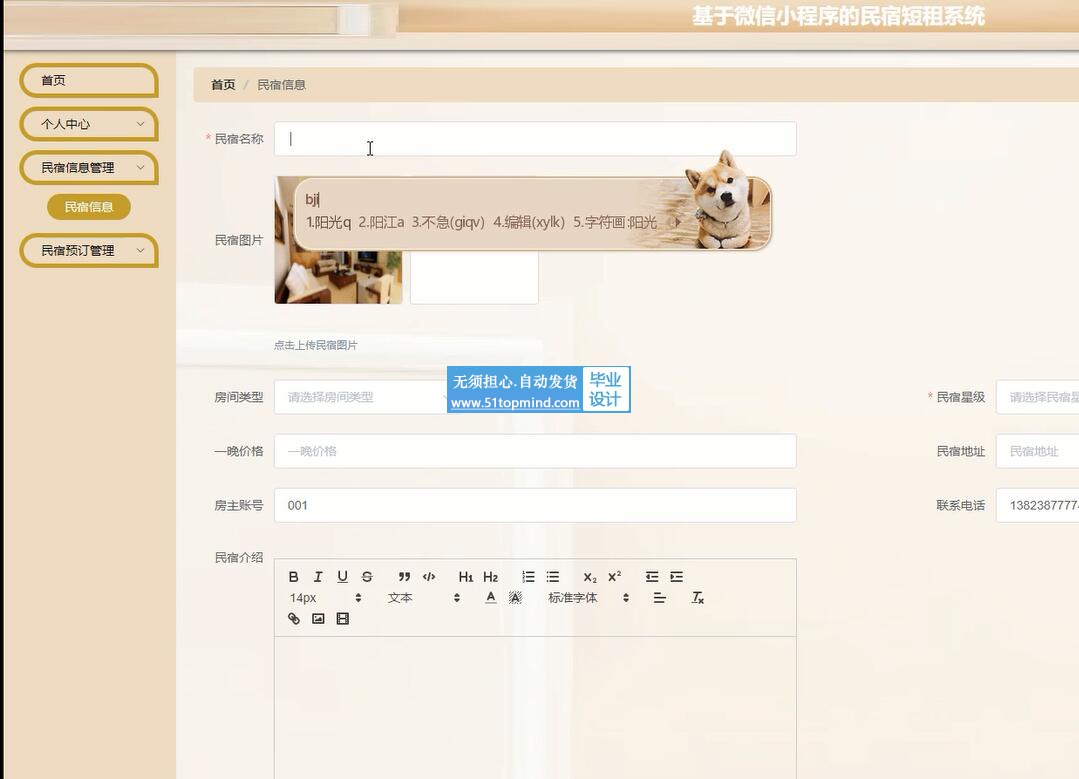The image size is (1079, 779).
Task: Open the 标准字体 font family dropdown
Action: click(588, 598)
